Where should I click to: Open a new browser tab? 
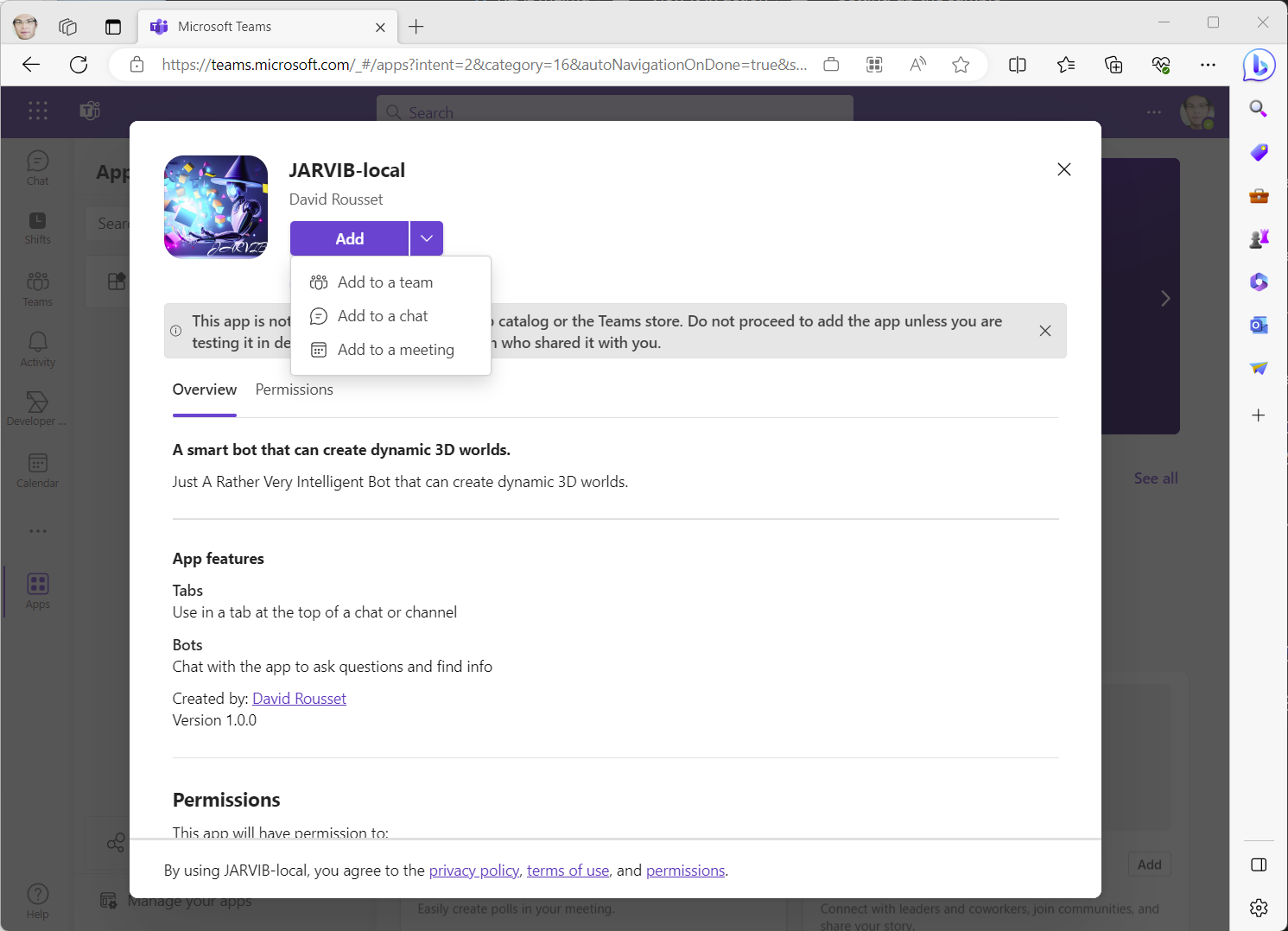416,27
